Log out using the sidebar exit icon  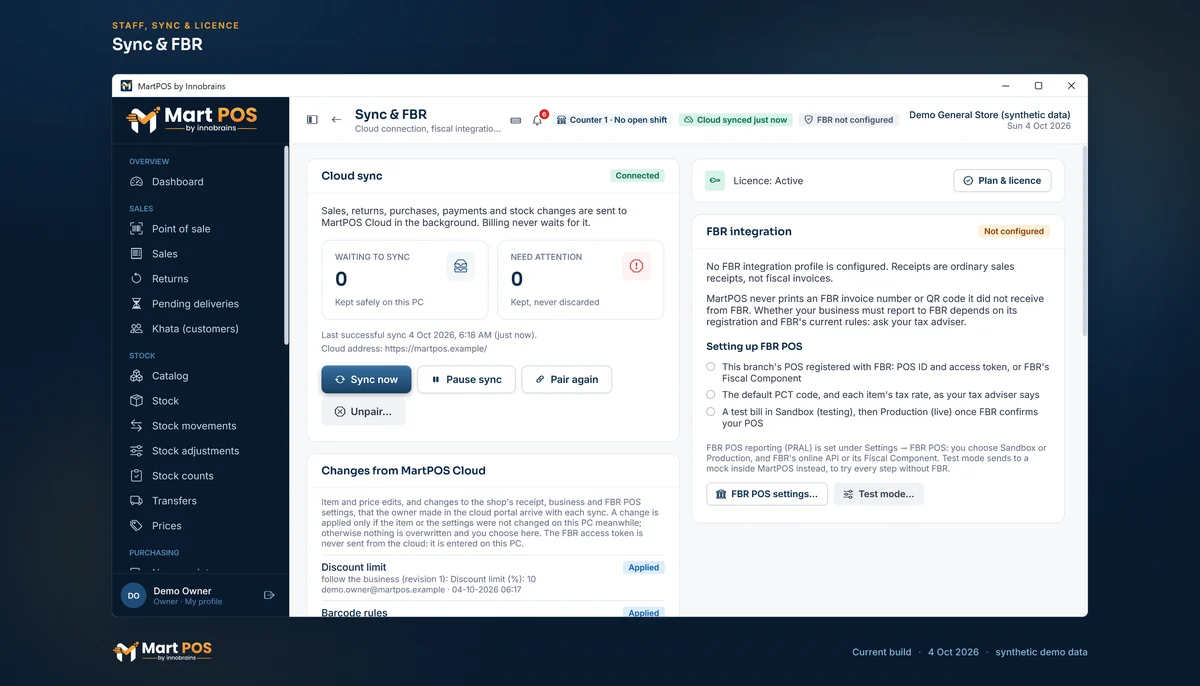(x=269, y=595)
